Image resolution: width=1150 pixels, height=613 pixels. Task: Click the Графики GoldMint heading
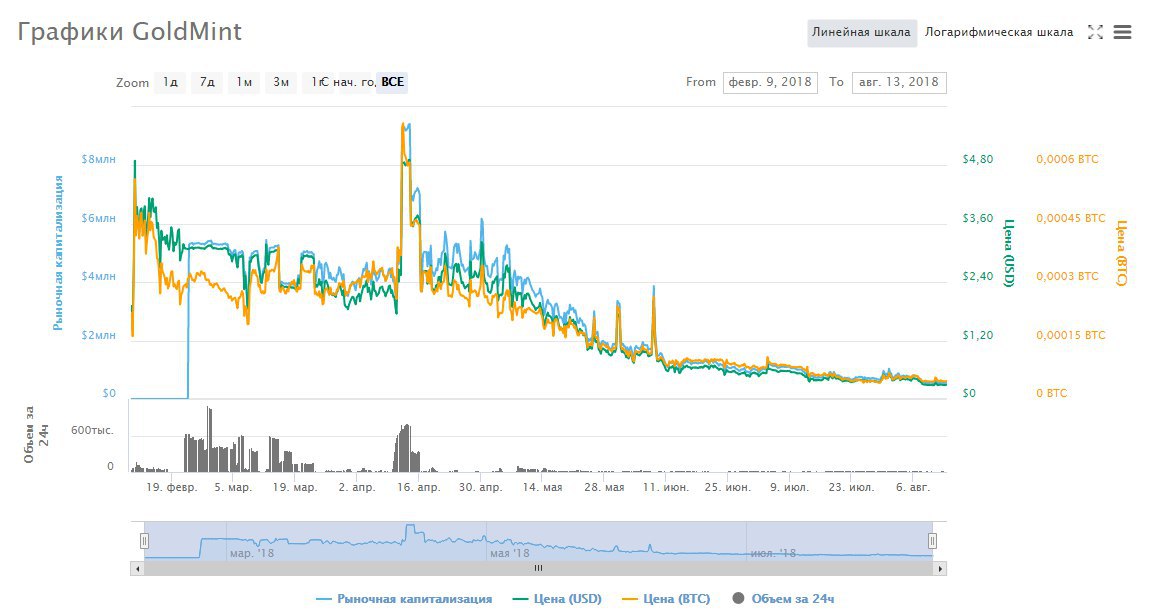(x=130, y=32)
